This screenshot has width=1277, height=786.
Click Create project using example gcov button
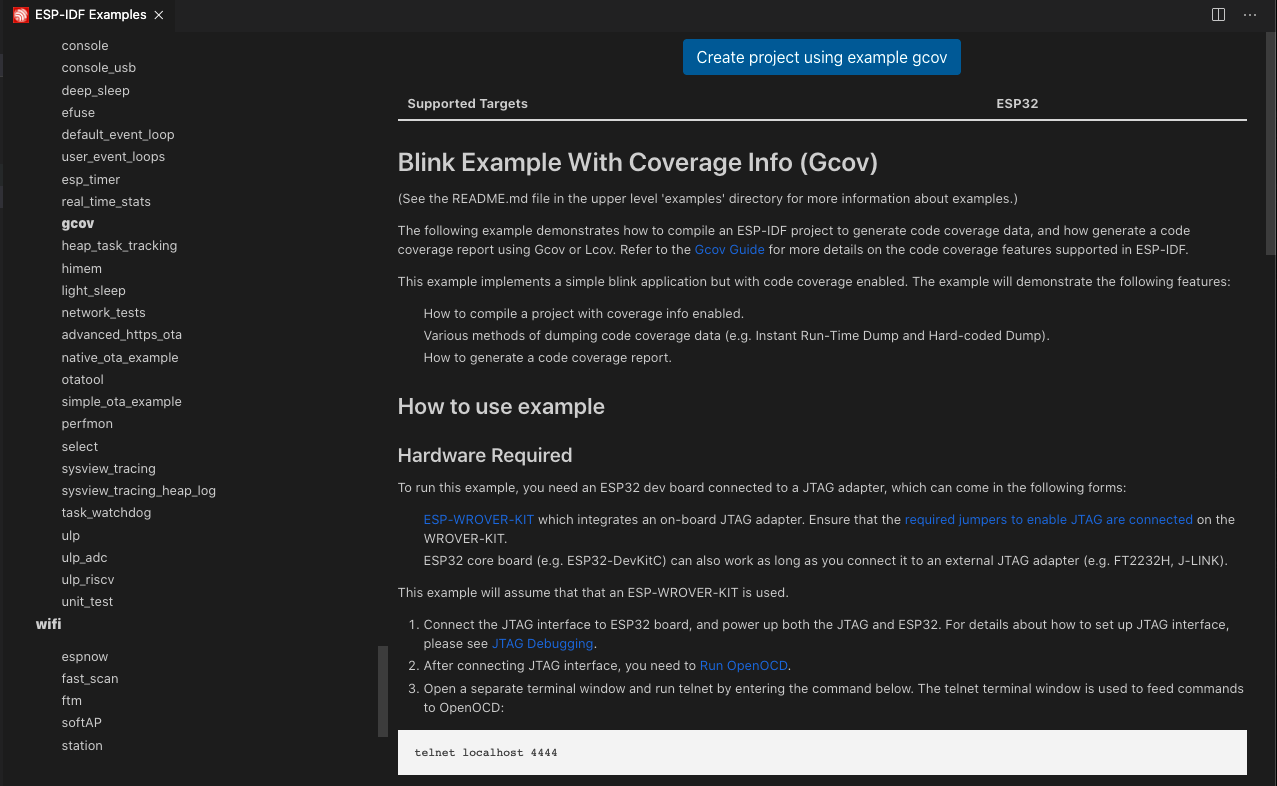(x=821, y=58)
